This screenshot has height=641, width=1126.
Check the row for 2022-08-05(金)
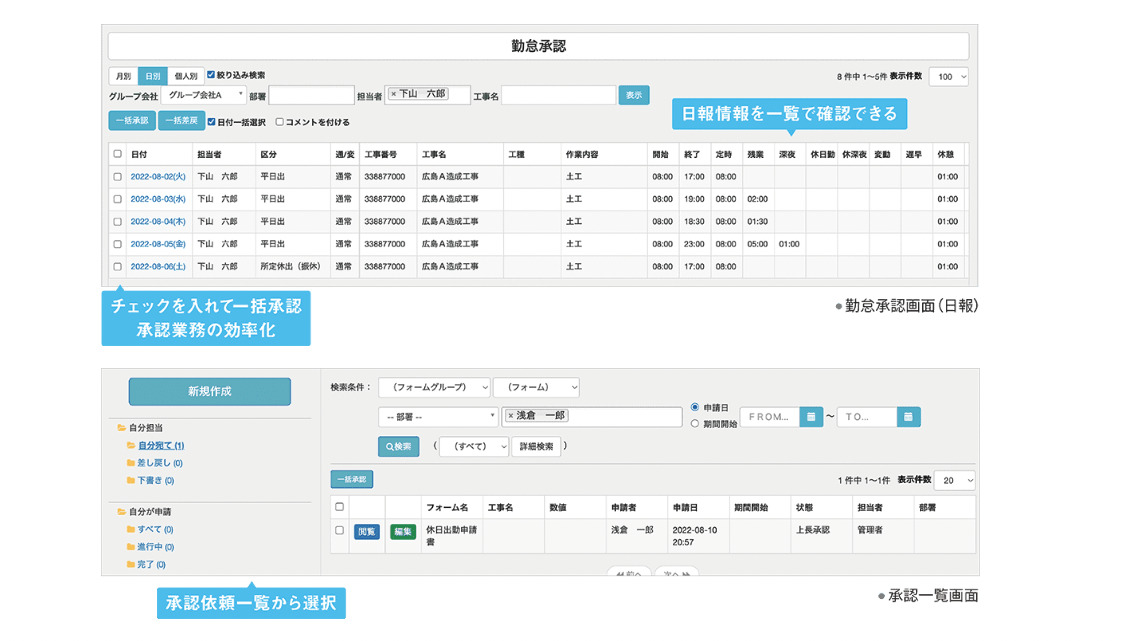point(118,244)
